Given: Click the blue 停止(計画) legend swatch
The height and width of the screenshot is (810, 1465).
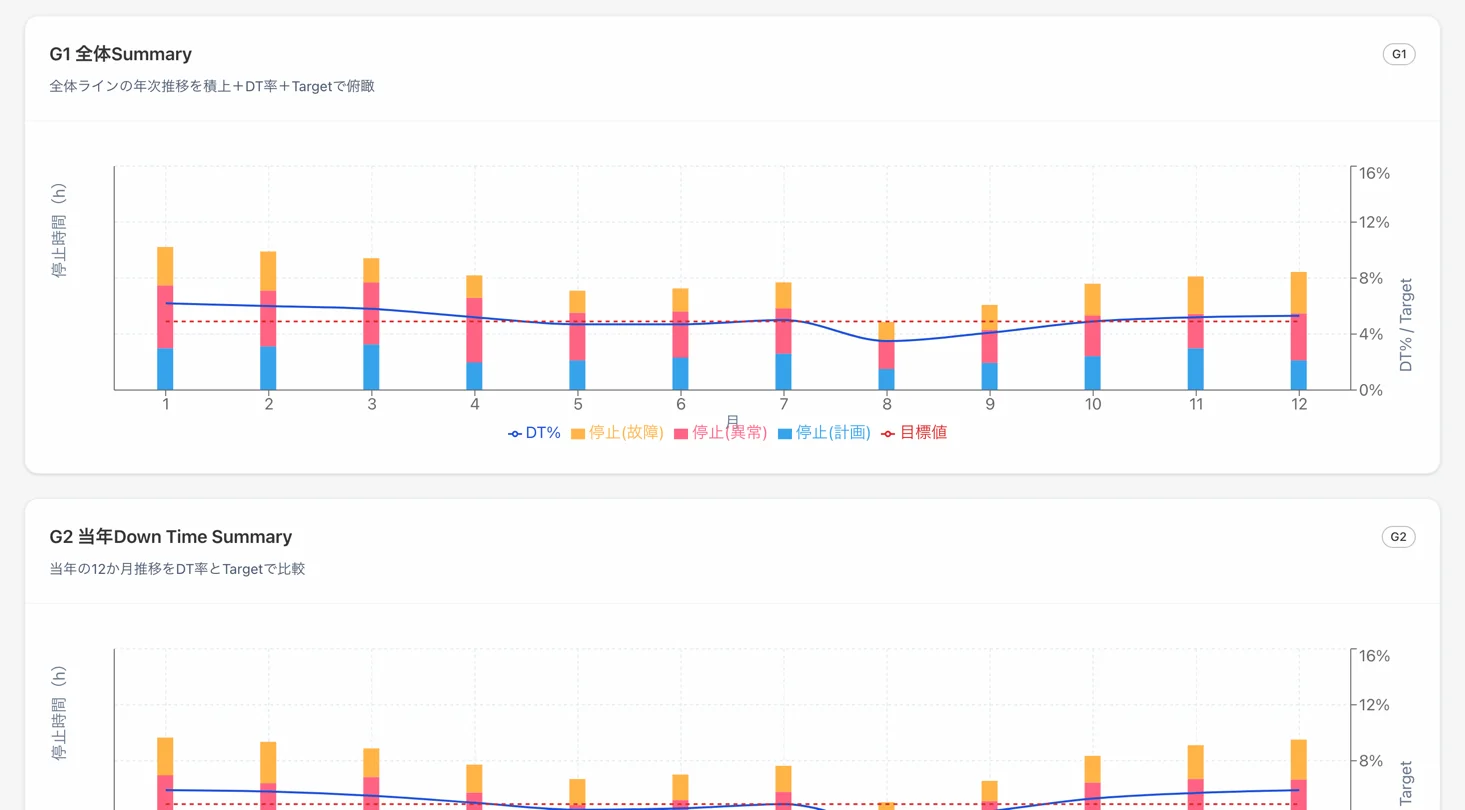Looking at the screenshot, I should [785, 434].
